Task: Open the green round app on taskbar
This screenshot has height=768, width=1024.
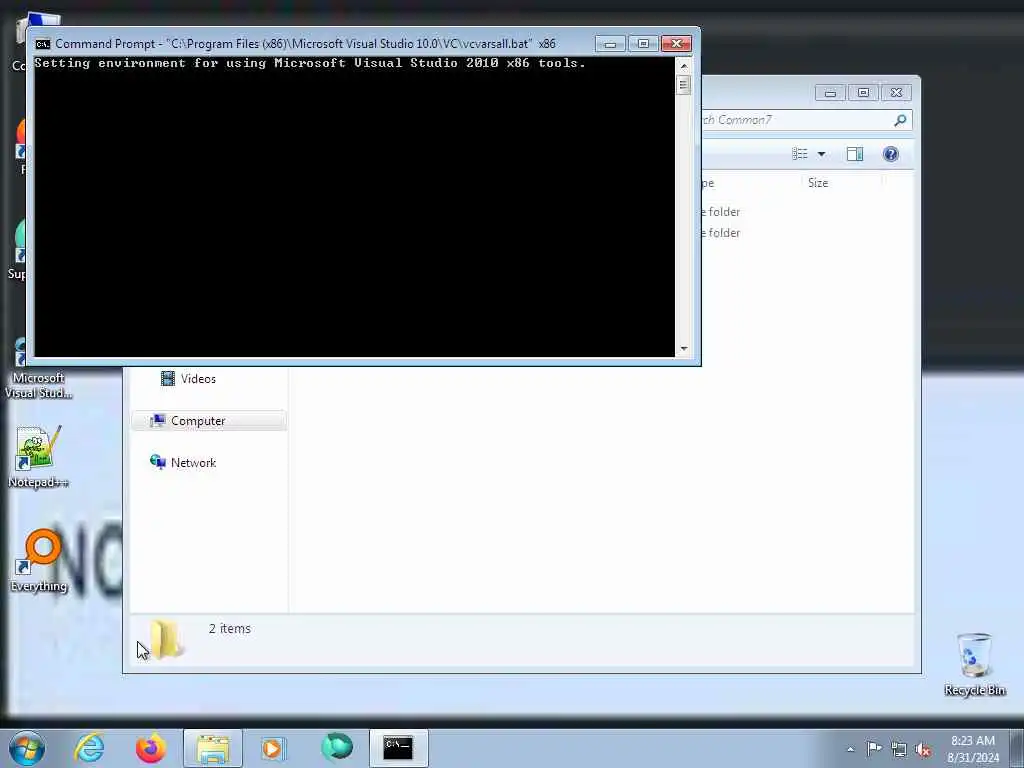Action: [337, 748]
